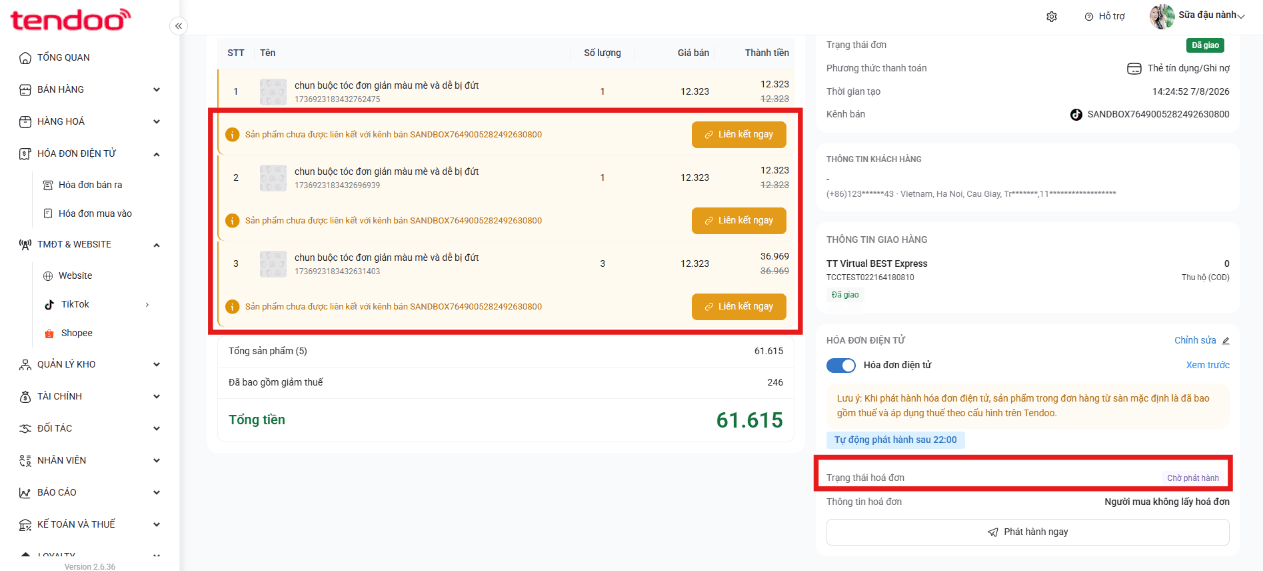Open settings gear icon in header

click(1051, 16)
